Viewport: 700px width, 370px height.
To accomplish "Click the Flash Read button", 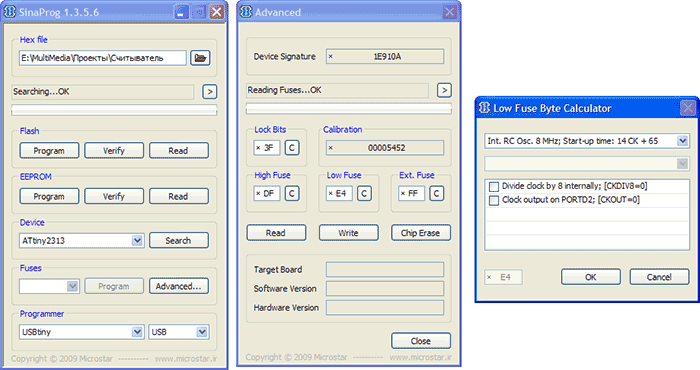I will tap(179, 151).
